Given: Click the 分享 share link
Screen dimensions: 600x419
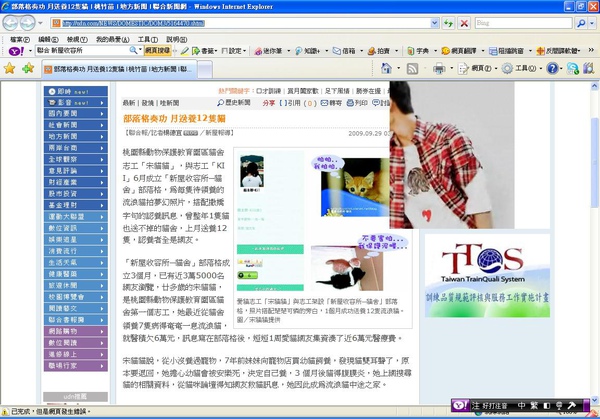Looking at the screenshot, I should point(269,103).
